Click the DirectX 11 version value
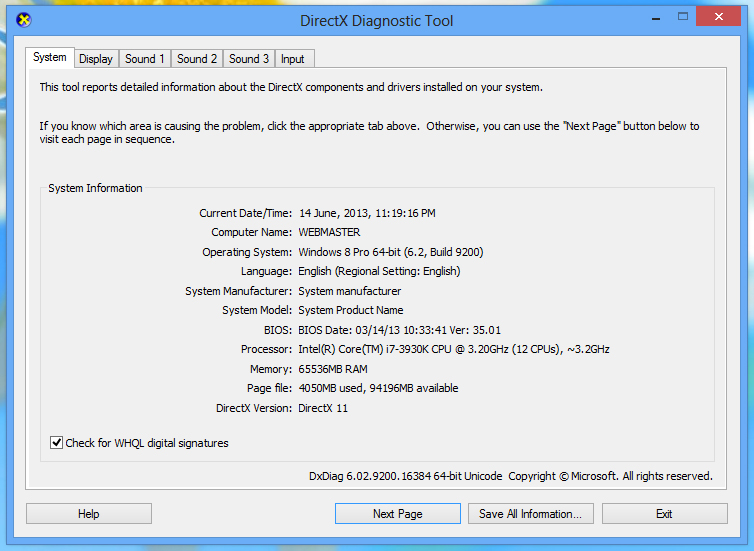This screenshot has height=551, width=754. click(323, 408)
